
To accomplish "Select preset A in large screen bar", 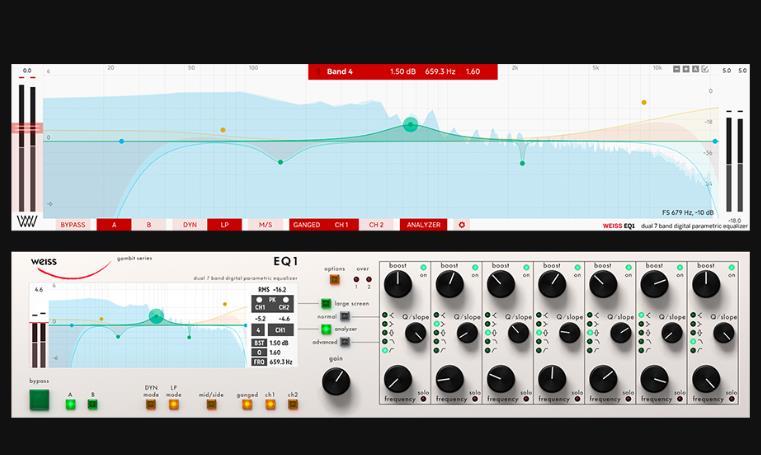I will point(114,225).
